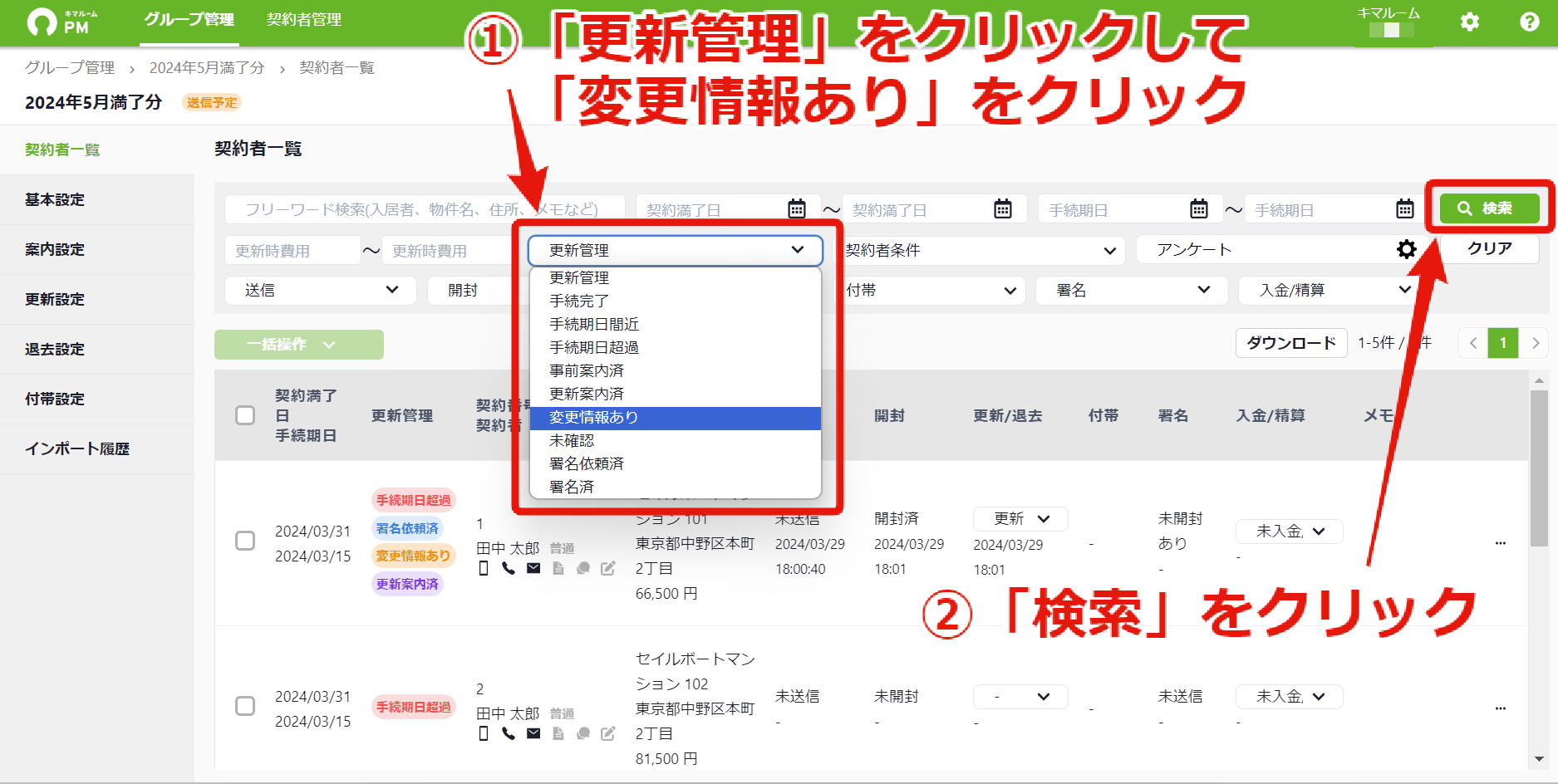Click phone icon in row 2
The width and height of the screenshot is (1558, 784).
tap(509, 734)
